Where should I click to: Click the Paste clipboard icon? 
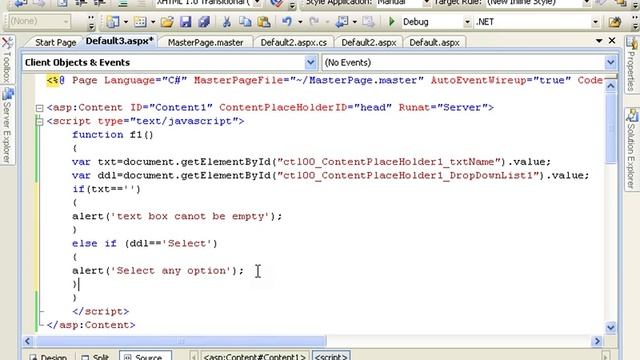(264, 22)
